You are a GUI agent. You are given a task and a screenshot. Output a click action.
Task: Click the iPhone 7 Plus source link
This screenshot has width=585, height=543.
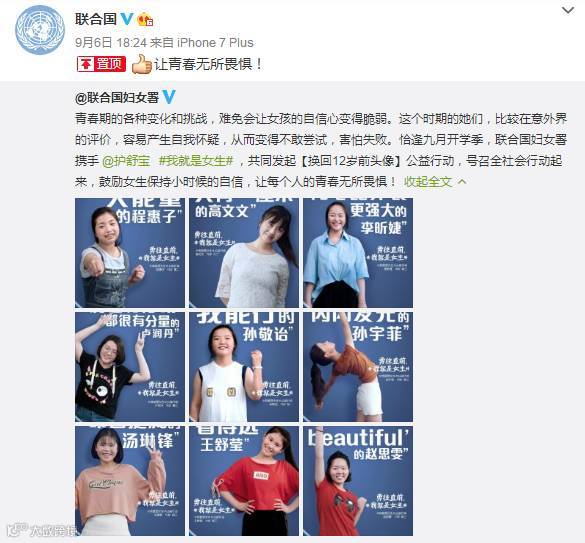point(215,43)
